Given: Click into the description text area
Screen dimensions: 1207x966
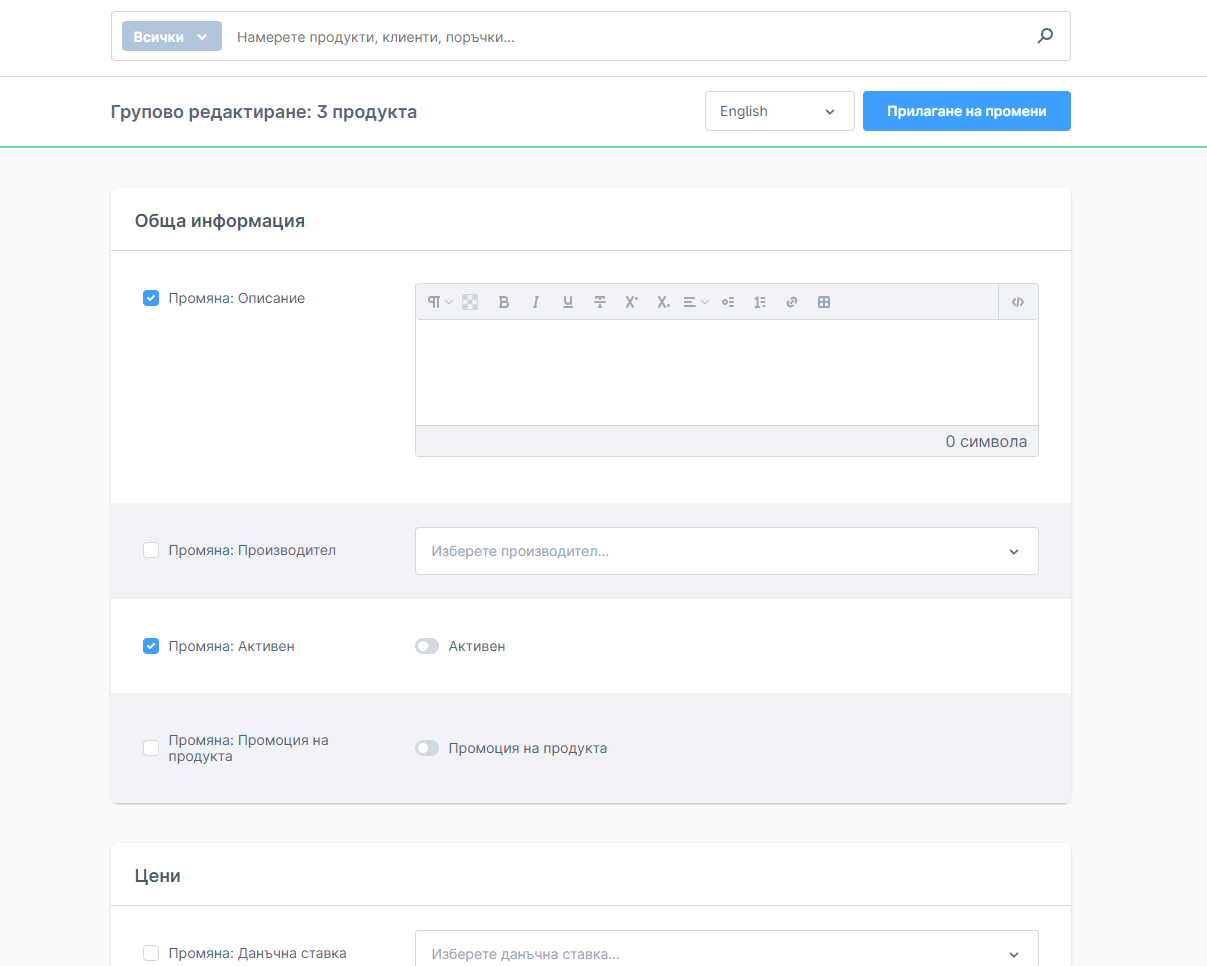Looking at the screenshot, I should [x=726, y=372].
